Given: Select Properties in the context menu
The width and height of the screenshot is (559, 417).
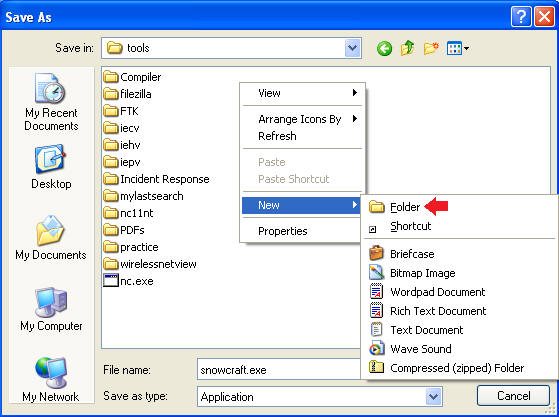Looking at the screenshot, I should [301, 231].
